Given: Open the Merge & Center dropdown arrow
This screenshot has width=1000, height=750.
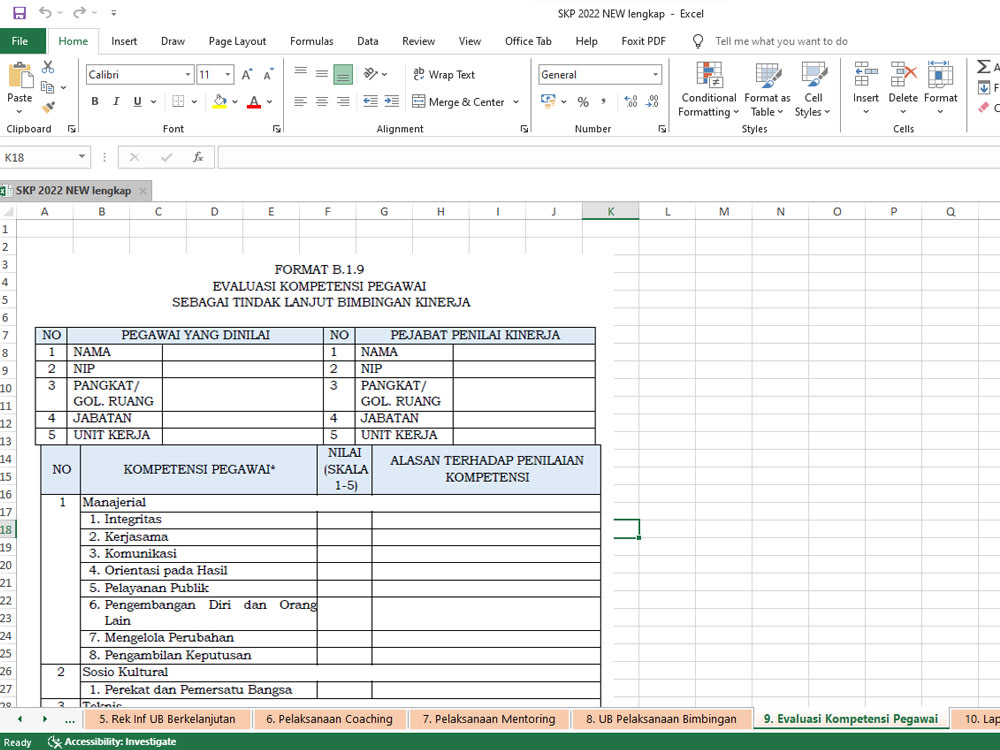Looking at the screenshot, I should pyautogui.click(x=516, y=102).
